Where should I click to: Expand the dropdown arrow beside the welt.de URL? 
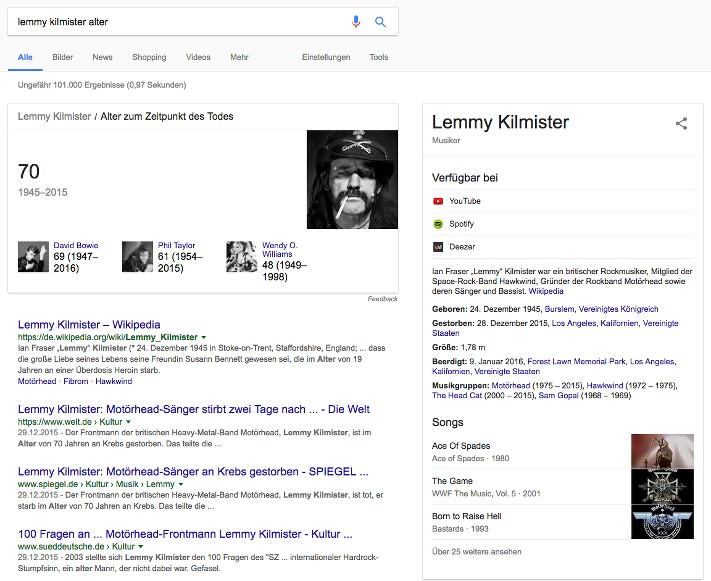point(128,422)
